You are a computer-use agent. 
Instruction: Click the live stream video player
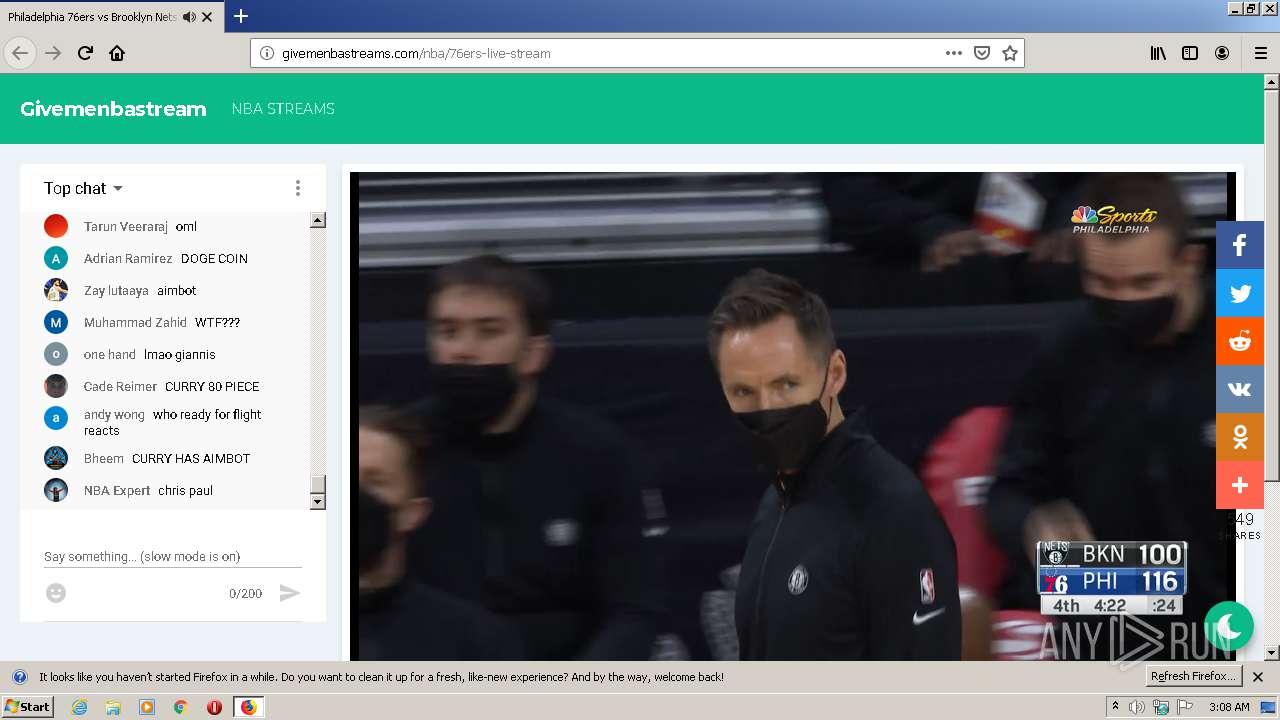[792, 416]
